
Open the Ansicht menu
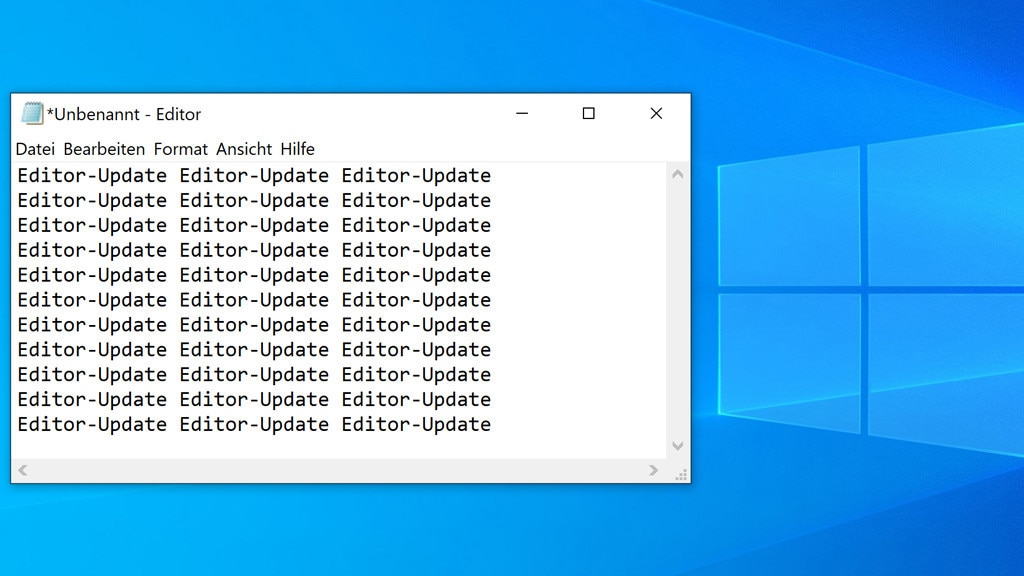pos(244,148)
